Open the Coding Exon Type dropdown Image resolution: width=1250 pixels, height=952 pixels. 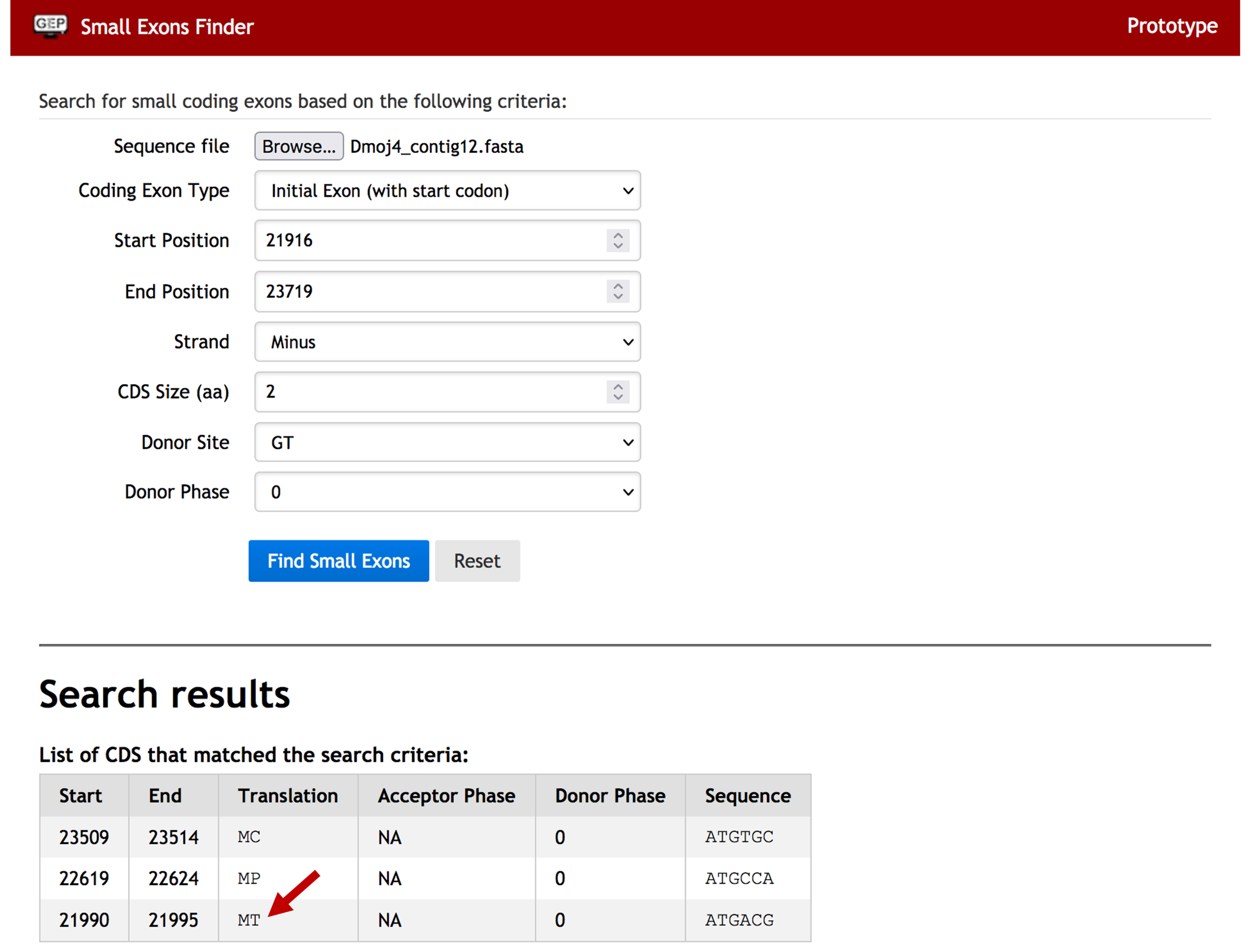[447, 191]
